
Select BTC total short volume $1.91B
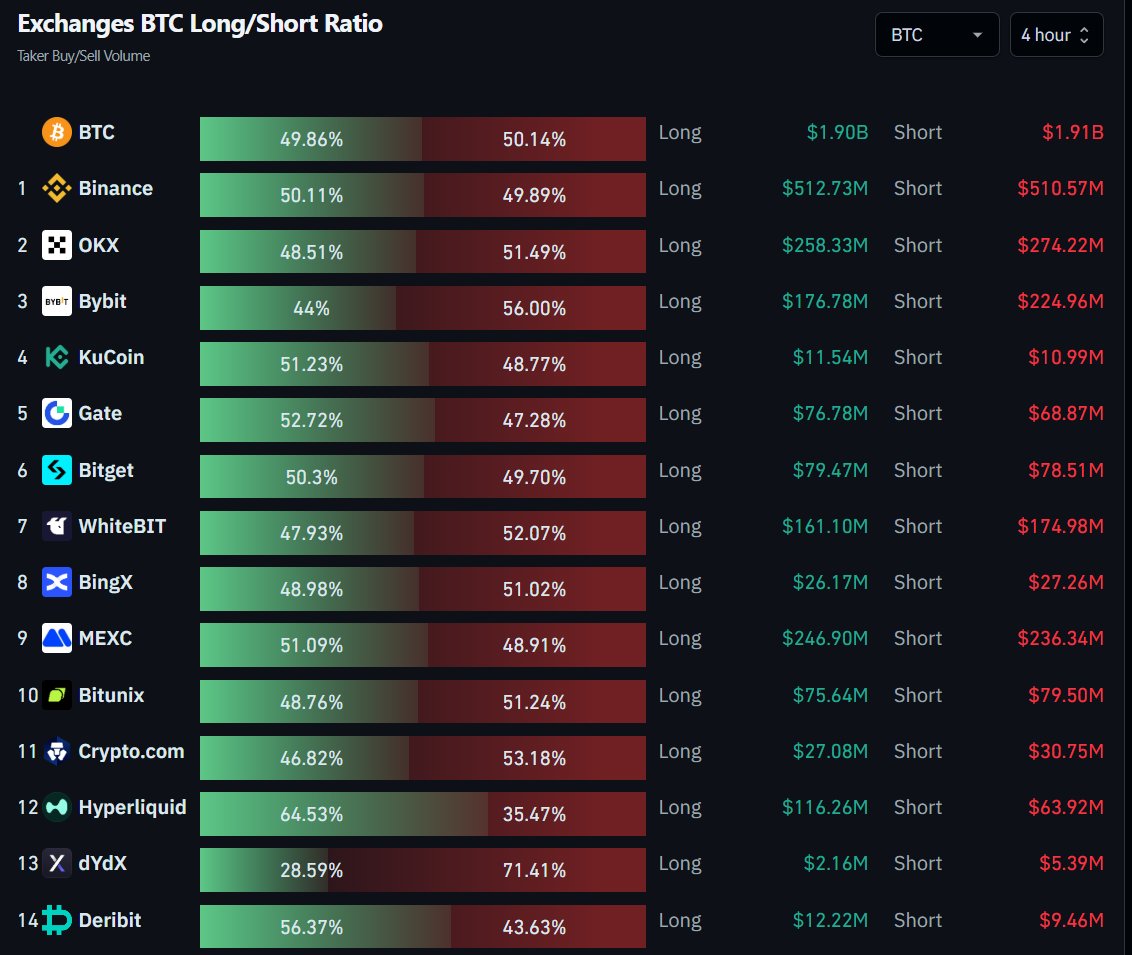point(1072,132)
